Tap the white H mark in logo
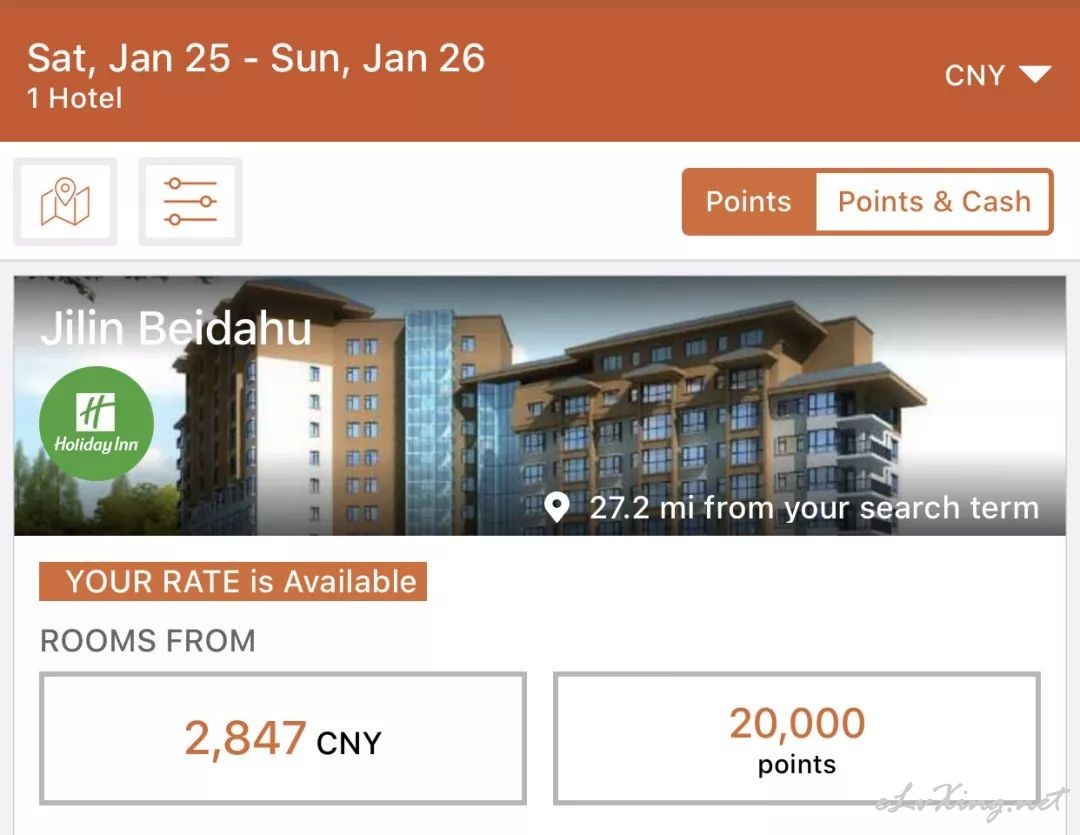Image resolution: width=1080 pixels, height=835 pixels. pos(96,412)
